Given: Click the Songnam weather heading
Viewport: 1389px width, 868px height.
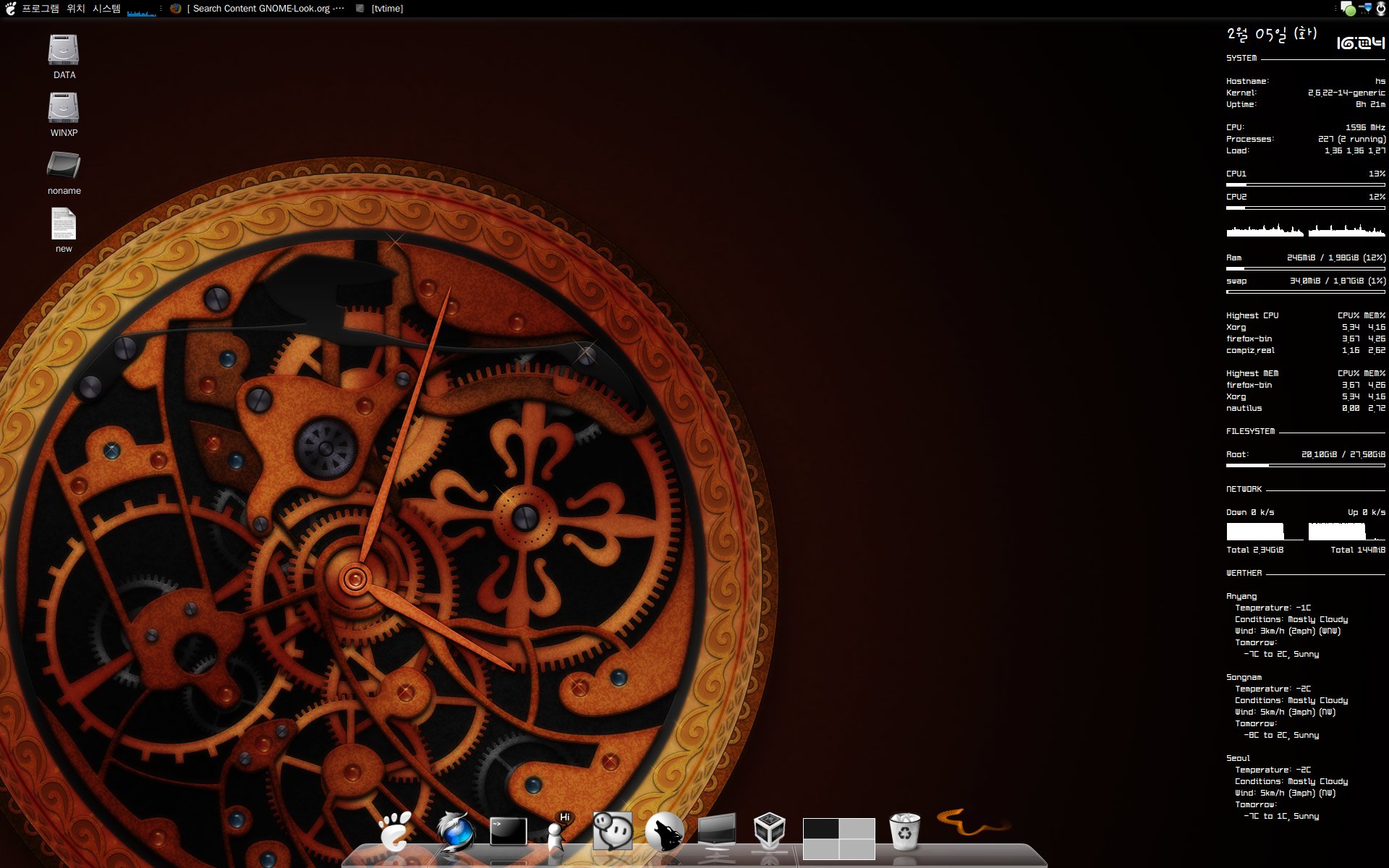Looking at the screenshot, I should click(1244, 677).
